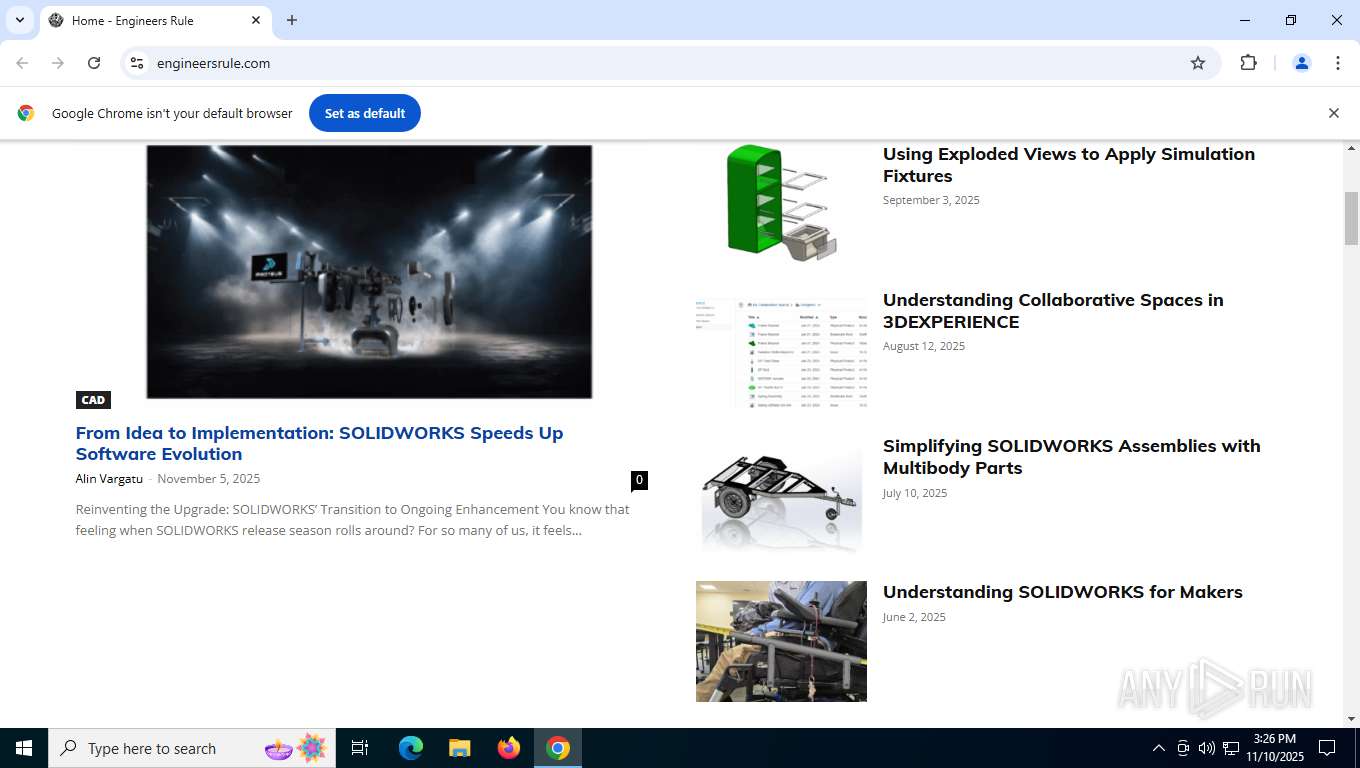This screenshot has width=1360, height=768.
Task: Open author Alin Vargatu's page
Action: click(109, 479)
